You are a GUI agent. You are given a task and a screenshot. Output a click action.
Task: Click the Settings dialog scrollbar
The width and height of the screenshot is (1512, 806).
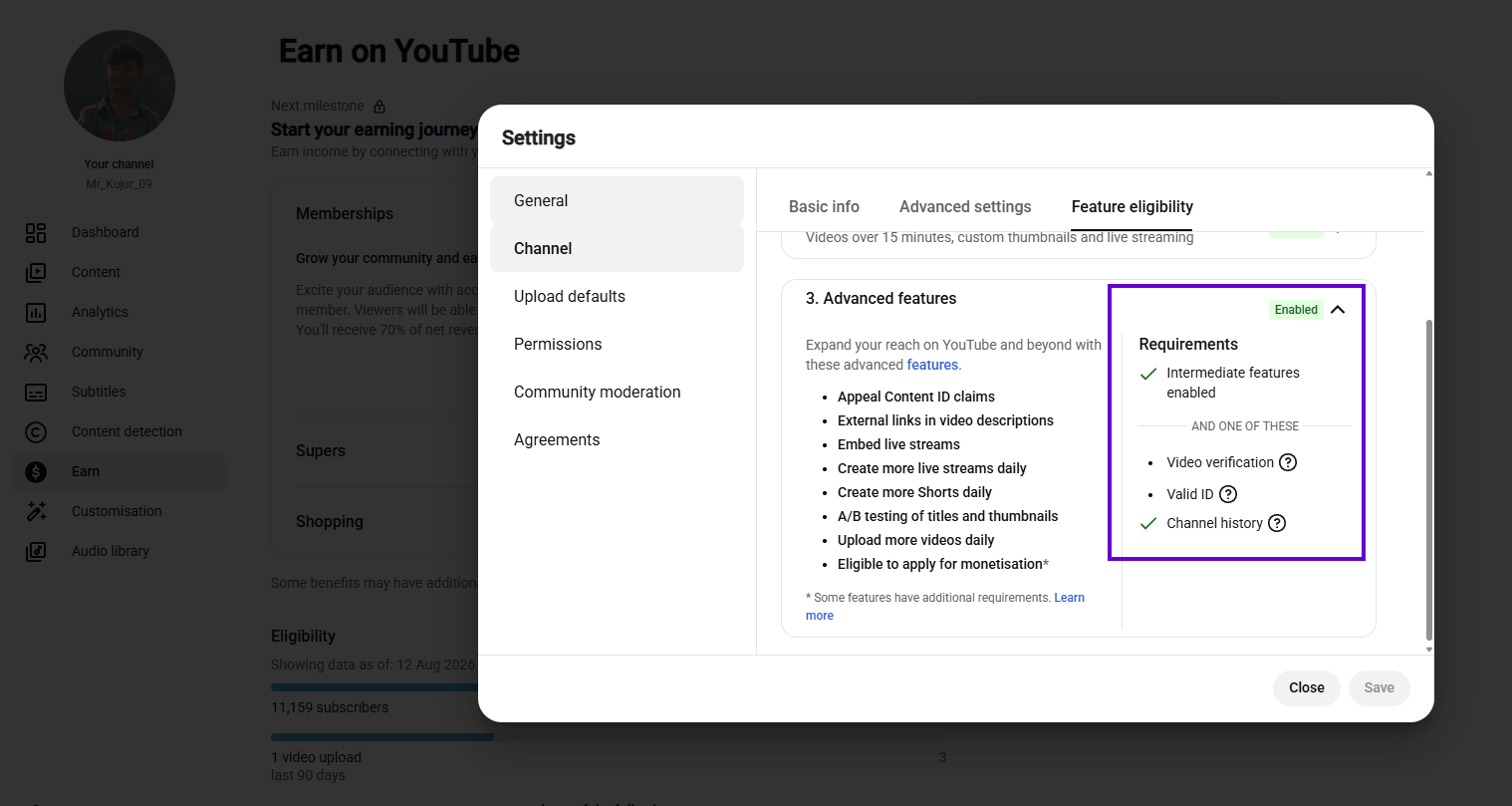[1429, 480]
